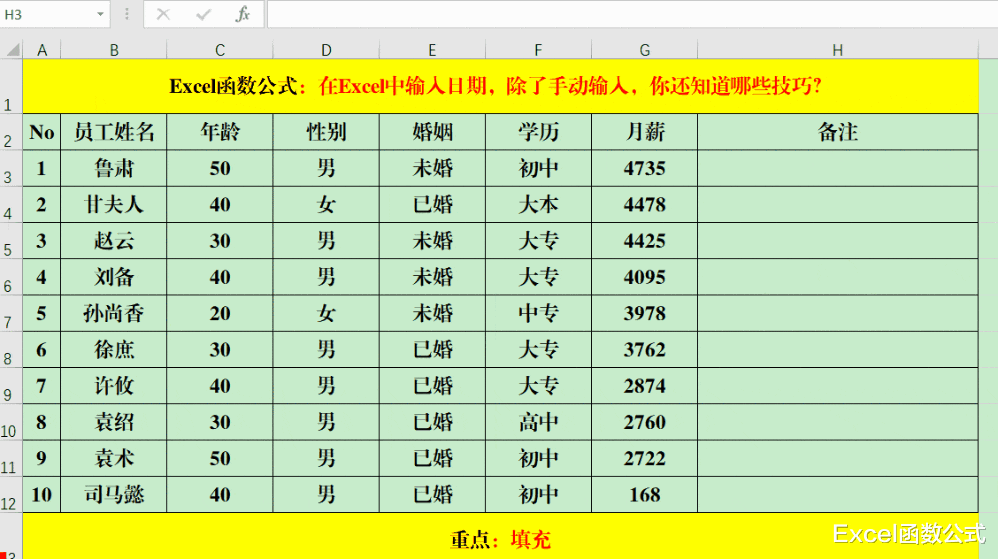
Task: Click the 学历 header cell
Action: pyautogui.click(x=538, y=132)
